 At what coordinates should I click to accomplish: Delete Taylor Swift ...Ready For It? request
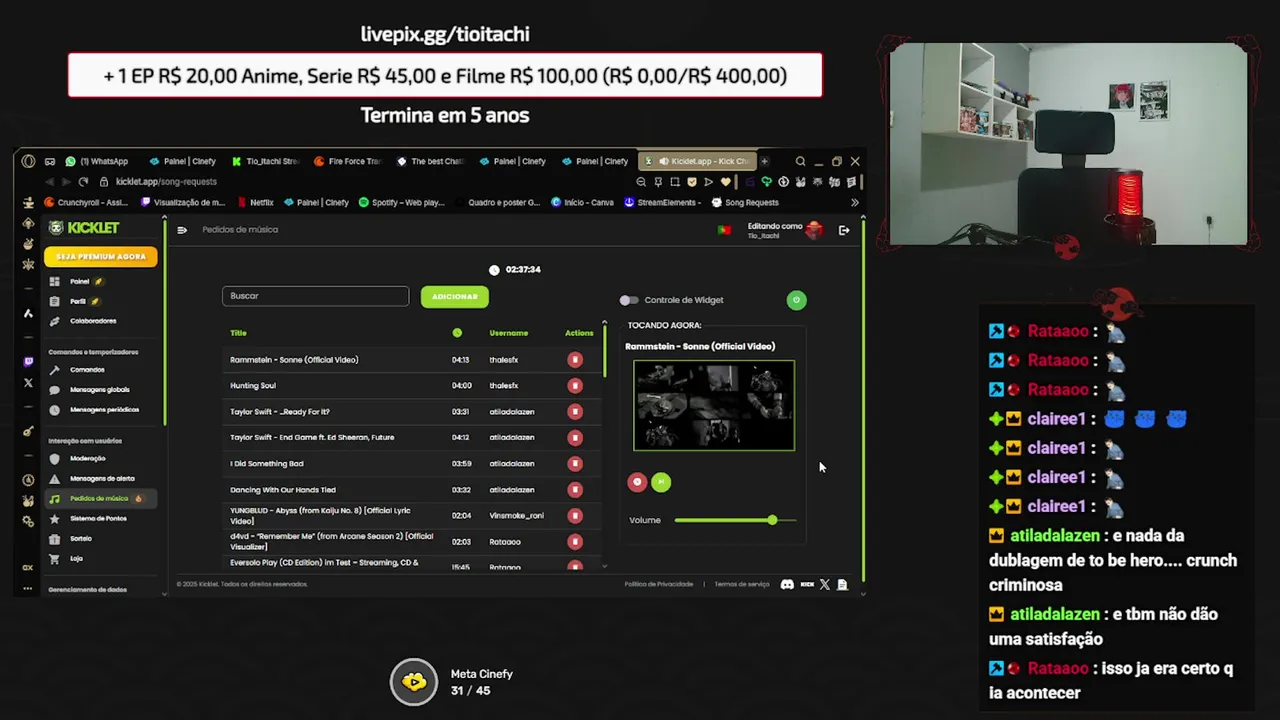click(575, 412)
